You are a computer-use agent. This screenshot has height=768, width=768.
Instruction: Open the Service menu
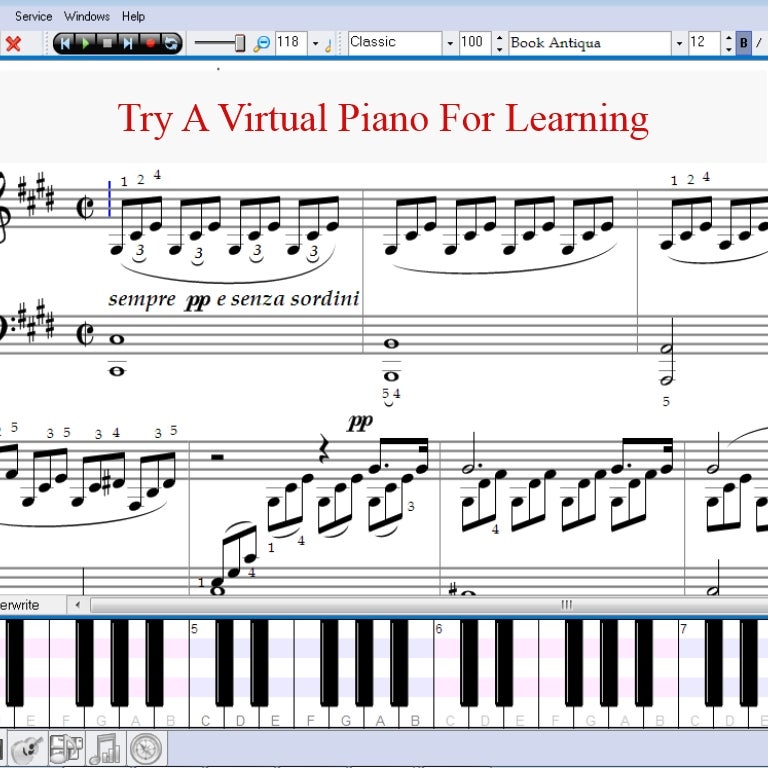33,16
